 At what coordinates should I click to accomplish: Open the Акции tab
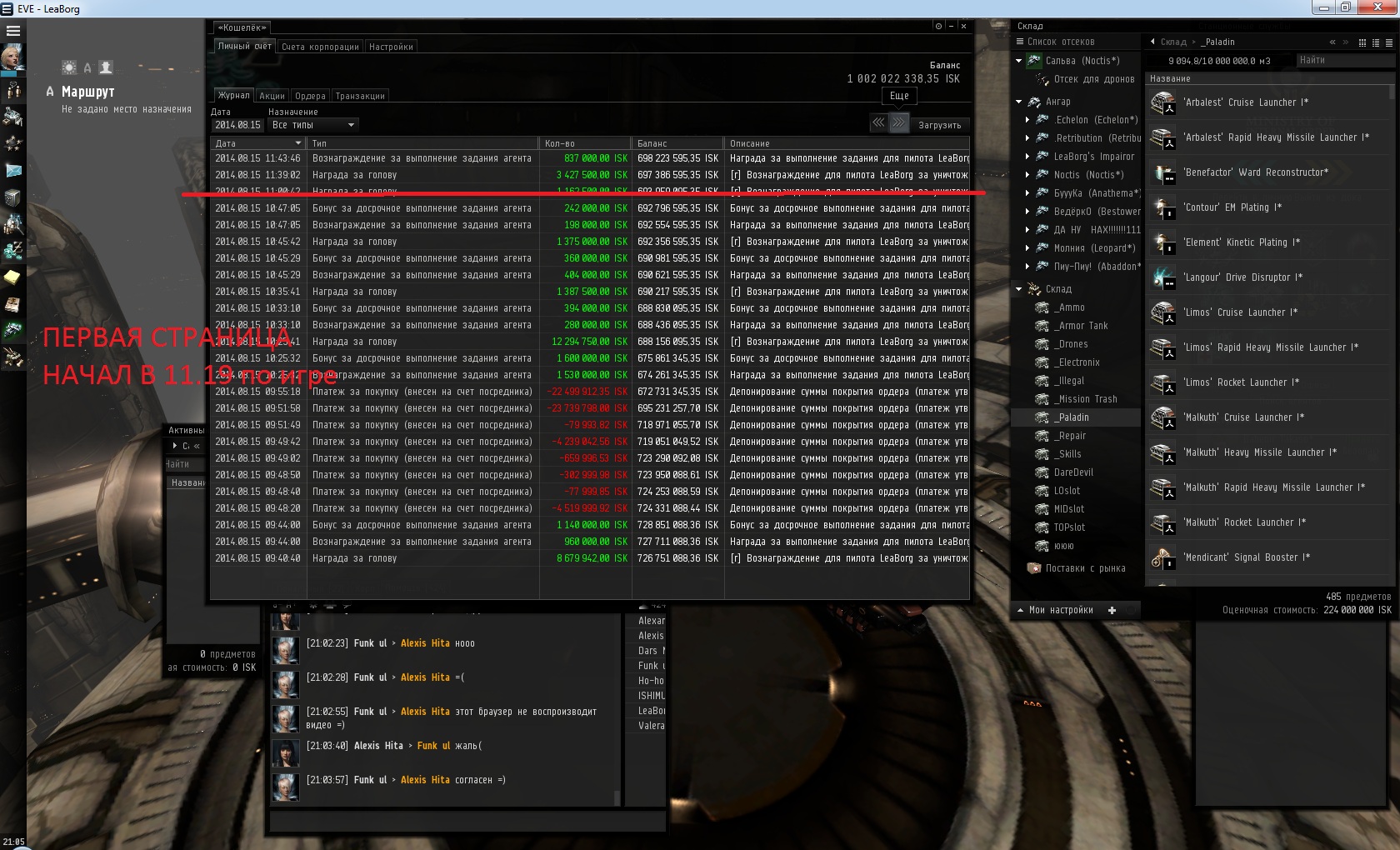[x=272, y=96]
